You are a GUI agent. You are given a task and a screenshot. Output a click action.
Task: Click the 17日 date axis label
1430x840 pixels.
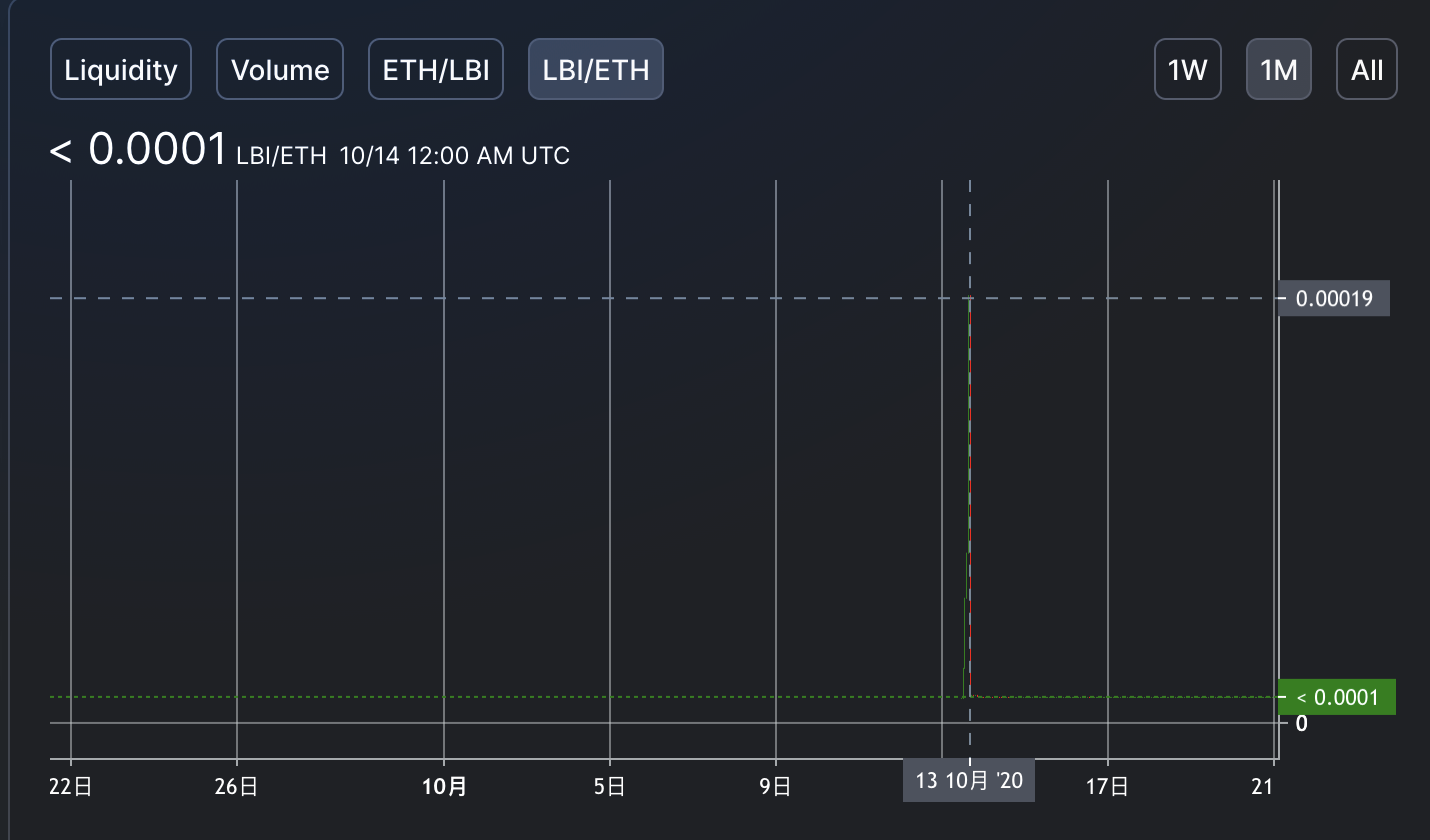(x=1107, y=787)
